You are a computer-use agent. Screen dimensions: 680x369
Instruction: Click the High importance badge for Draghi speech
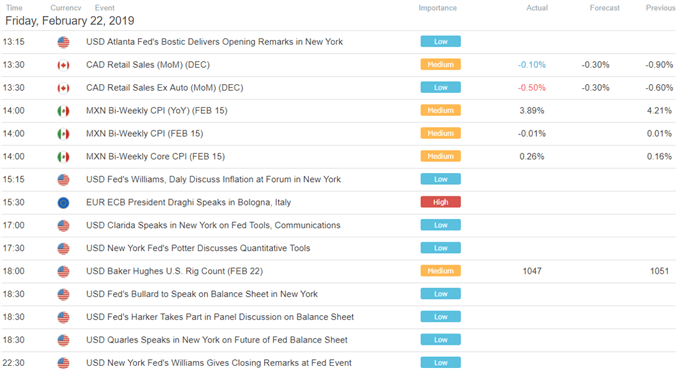click(441, 202)
